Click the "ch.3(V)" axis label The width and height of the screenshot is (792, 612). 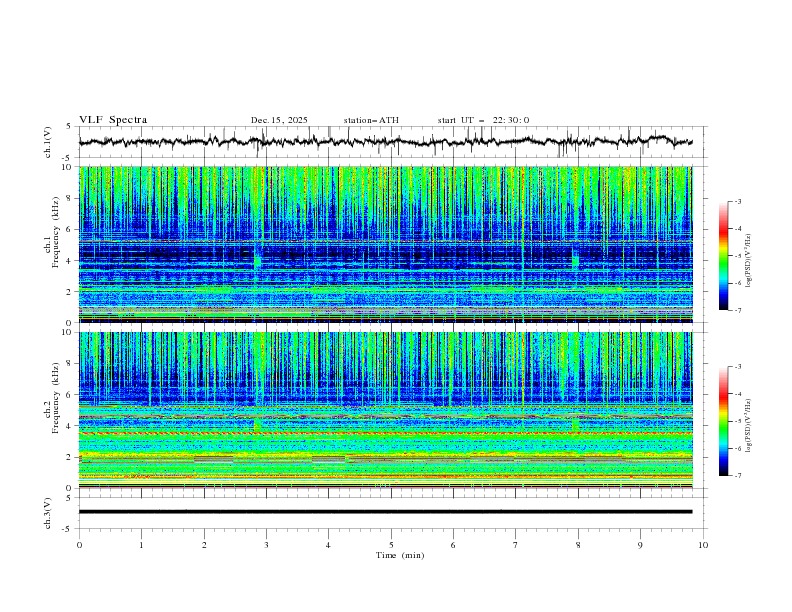[48, 513]
